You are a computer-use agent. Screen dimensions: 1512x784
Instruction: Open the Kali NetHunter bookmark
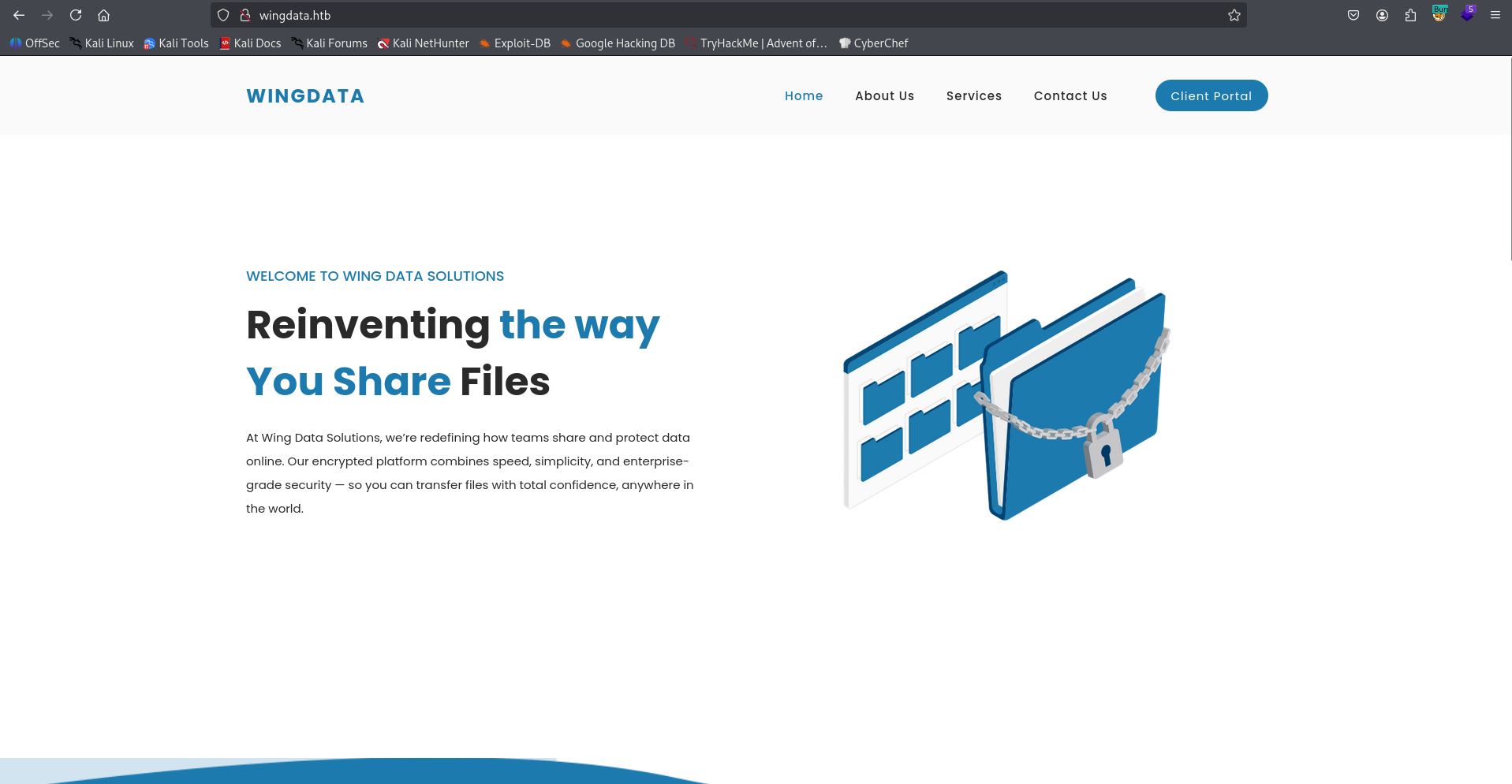(x=424, y=43)
